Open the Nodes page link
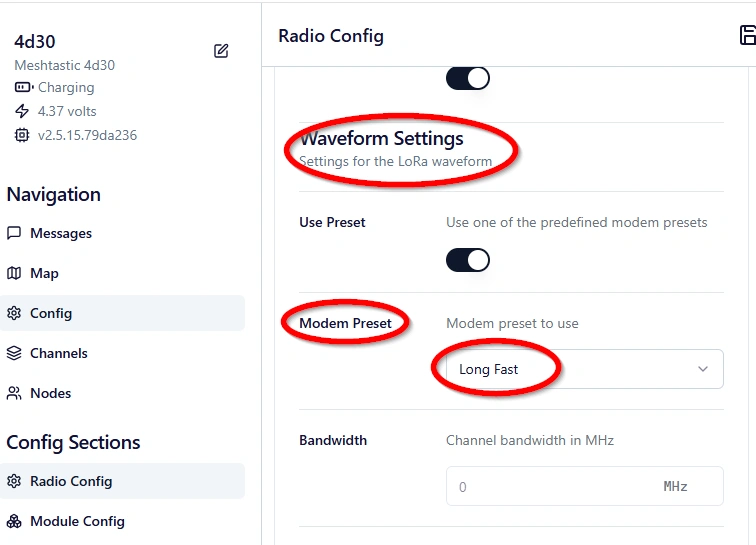This screenshot has height=545, width=756. tap(50, 393)
